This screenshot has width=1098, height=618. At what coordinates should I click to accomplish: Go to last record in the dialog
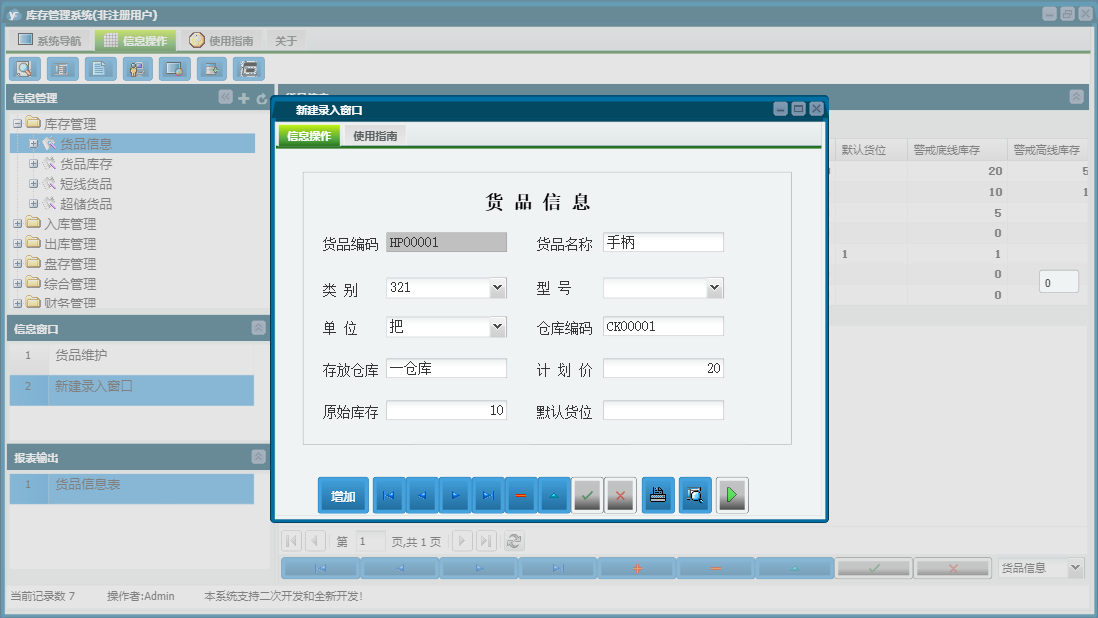point(488,495)
